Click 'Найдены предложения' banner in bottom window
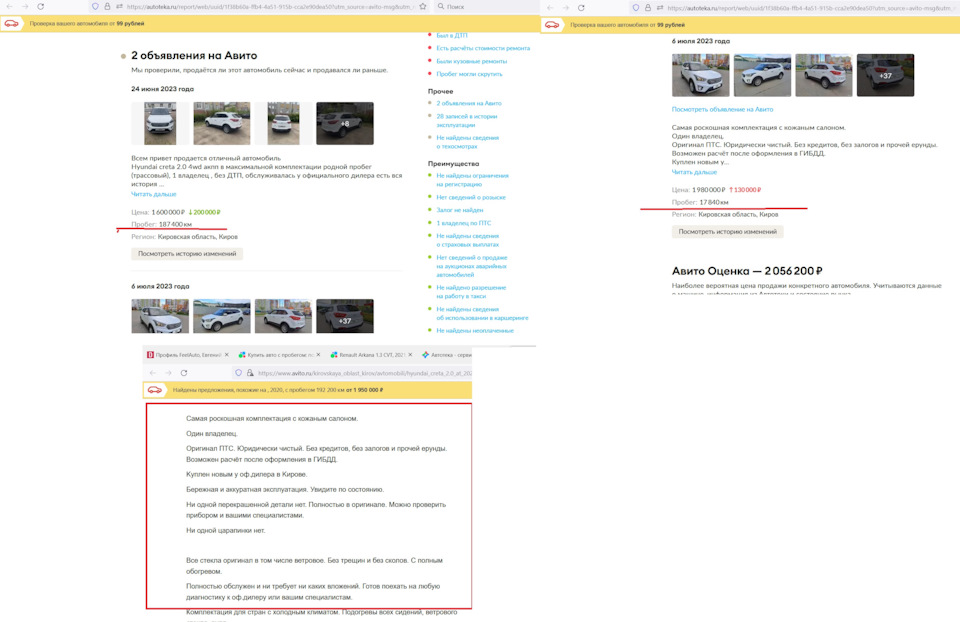The image size is (960, 622). point(278,389)
